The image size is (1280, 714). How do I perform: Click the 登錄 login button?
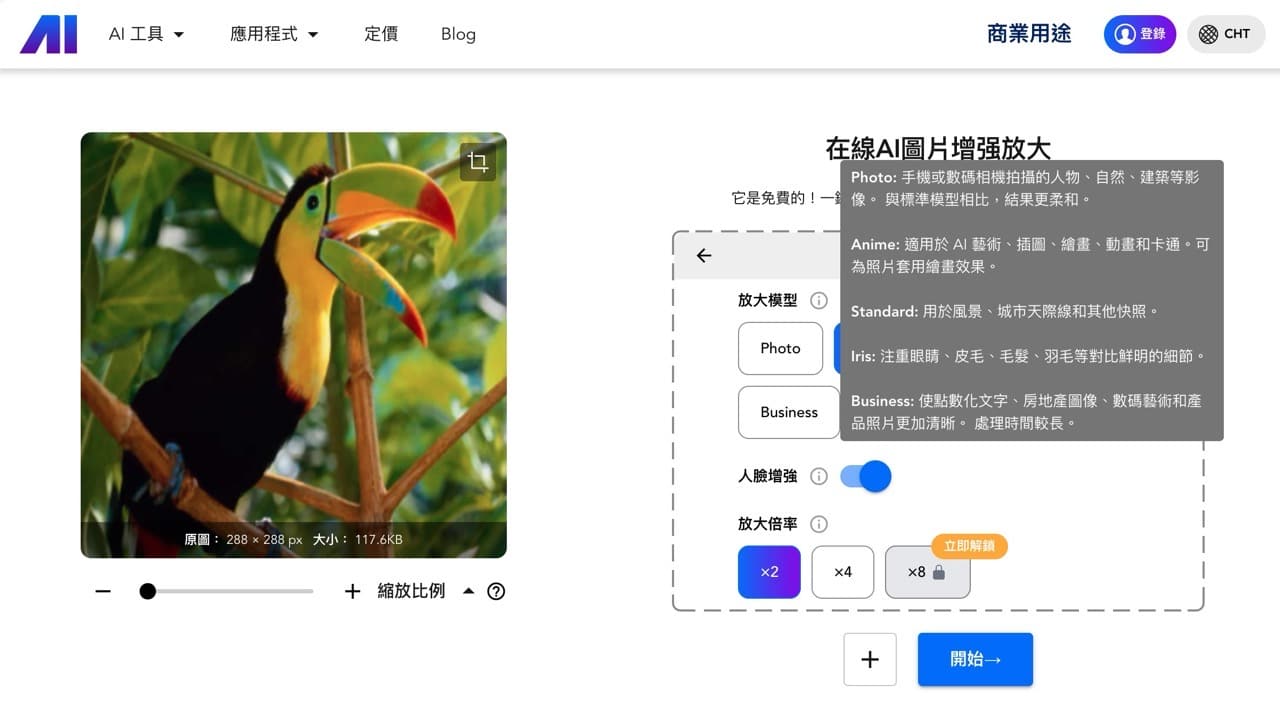point(1139,33)
